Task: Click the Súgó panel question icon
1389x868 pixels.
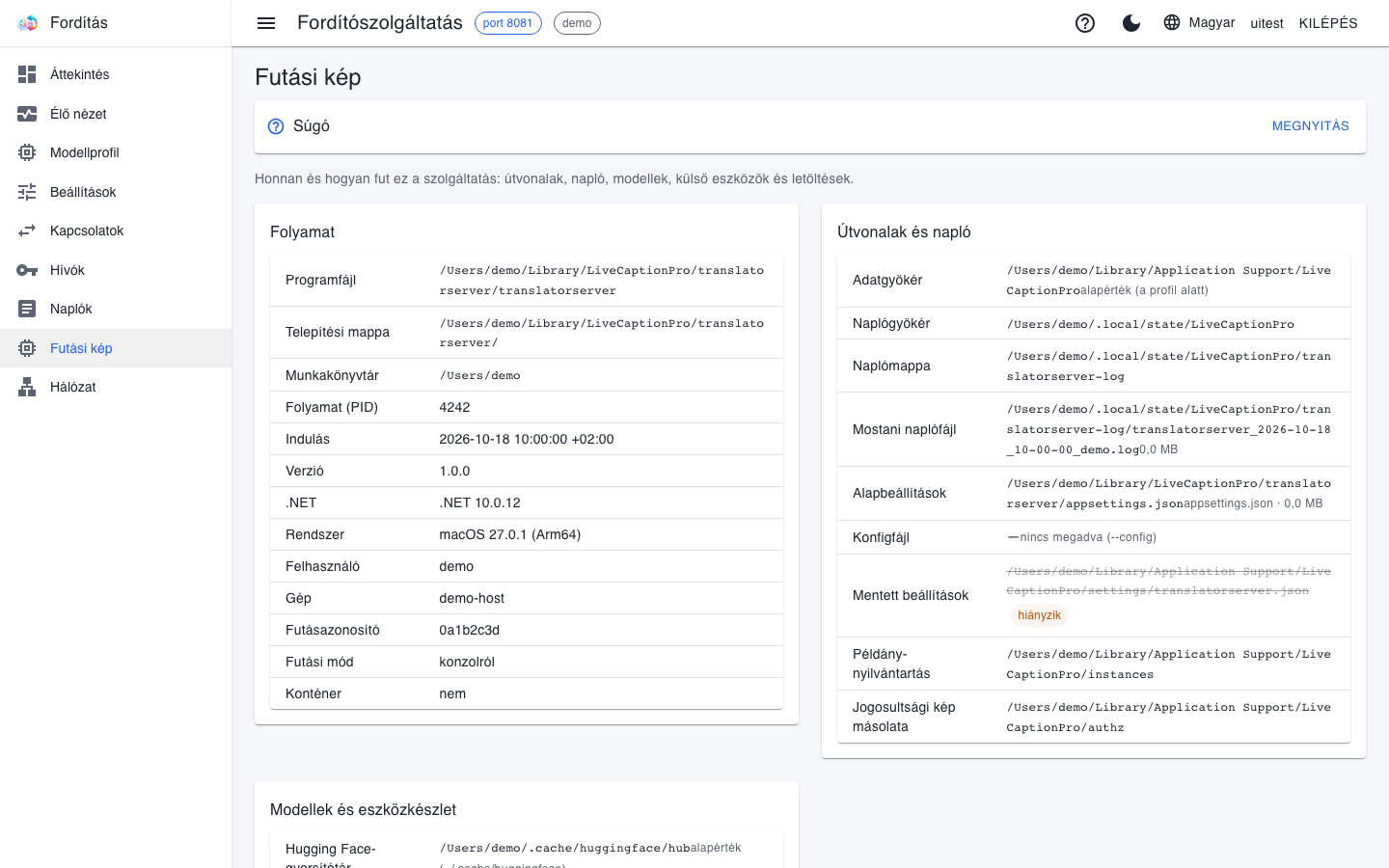Action: pos(276,126)
